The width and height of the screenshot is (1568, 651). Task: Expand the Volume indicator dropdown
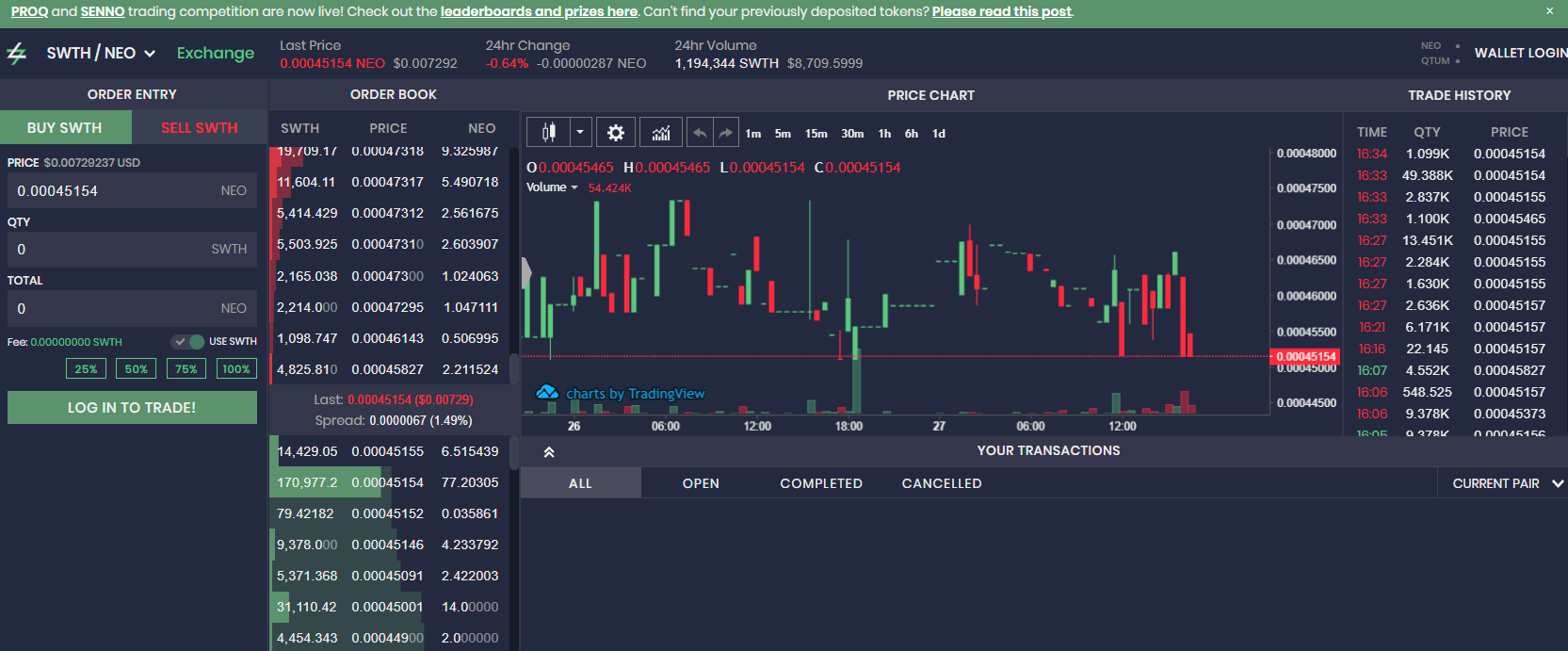tap(574, 187)
